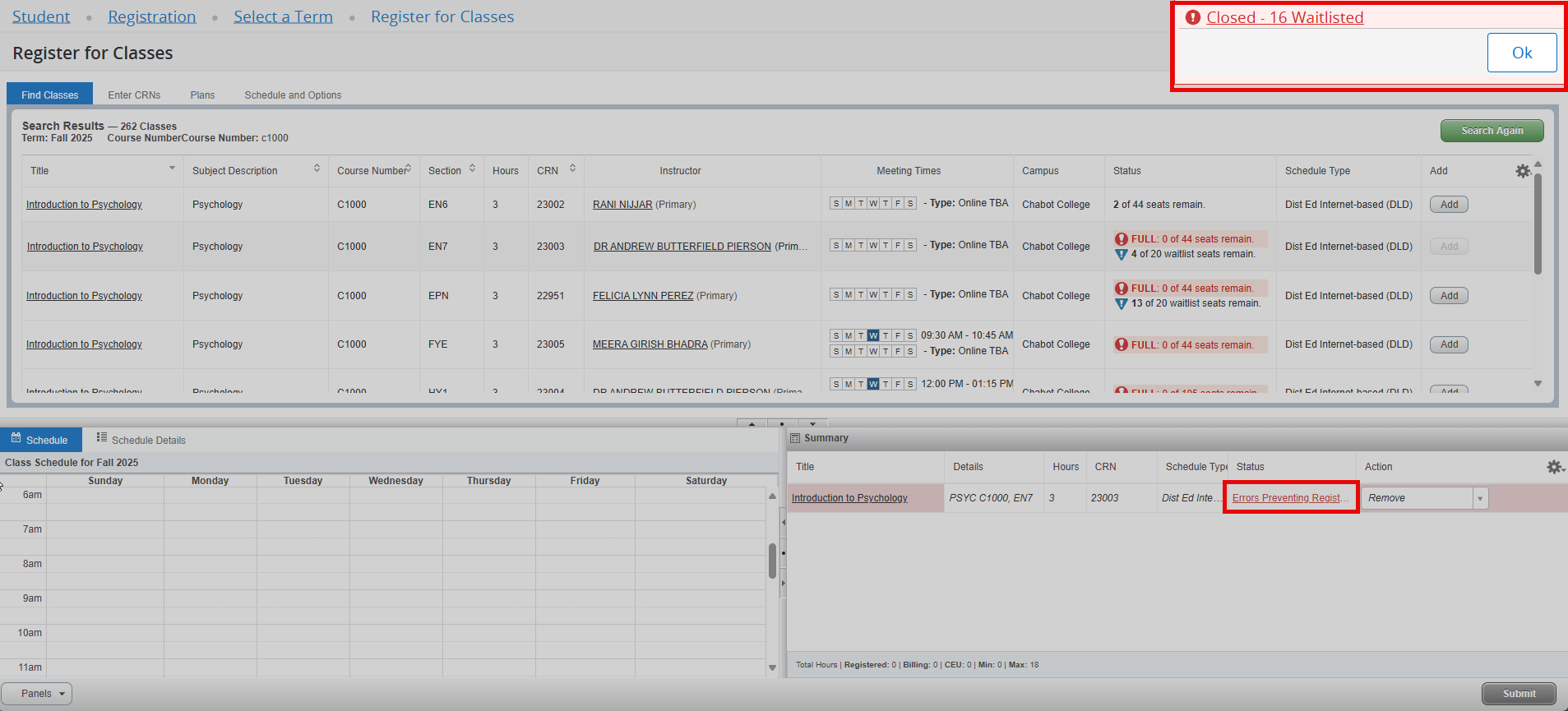1568x711 pixels.
Task: Click waitlist icon on section EPN row
Action: tap(1121, 304)
